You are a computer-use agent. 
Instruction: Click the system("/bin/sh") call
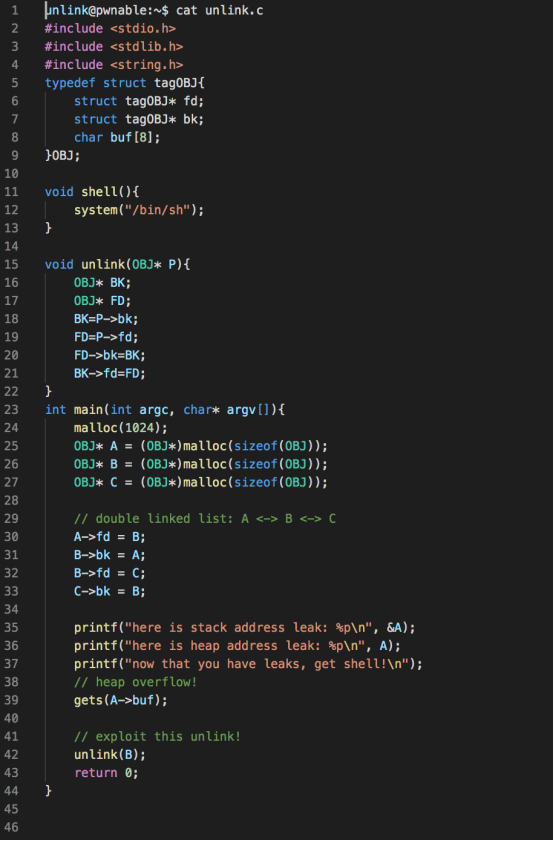coord(139,210)
